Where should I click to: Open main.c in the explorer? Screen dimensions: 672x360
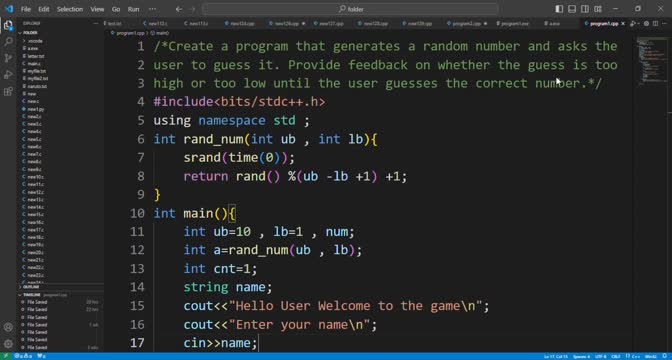click(33, 63)
